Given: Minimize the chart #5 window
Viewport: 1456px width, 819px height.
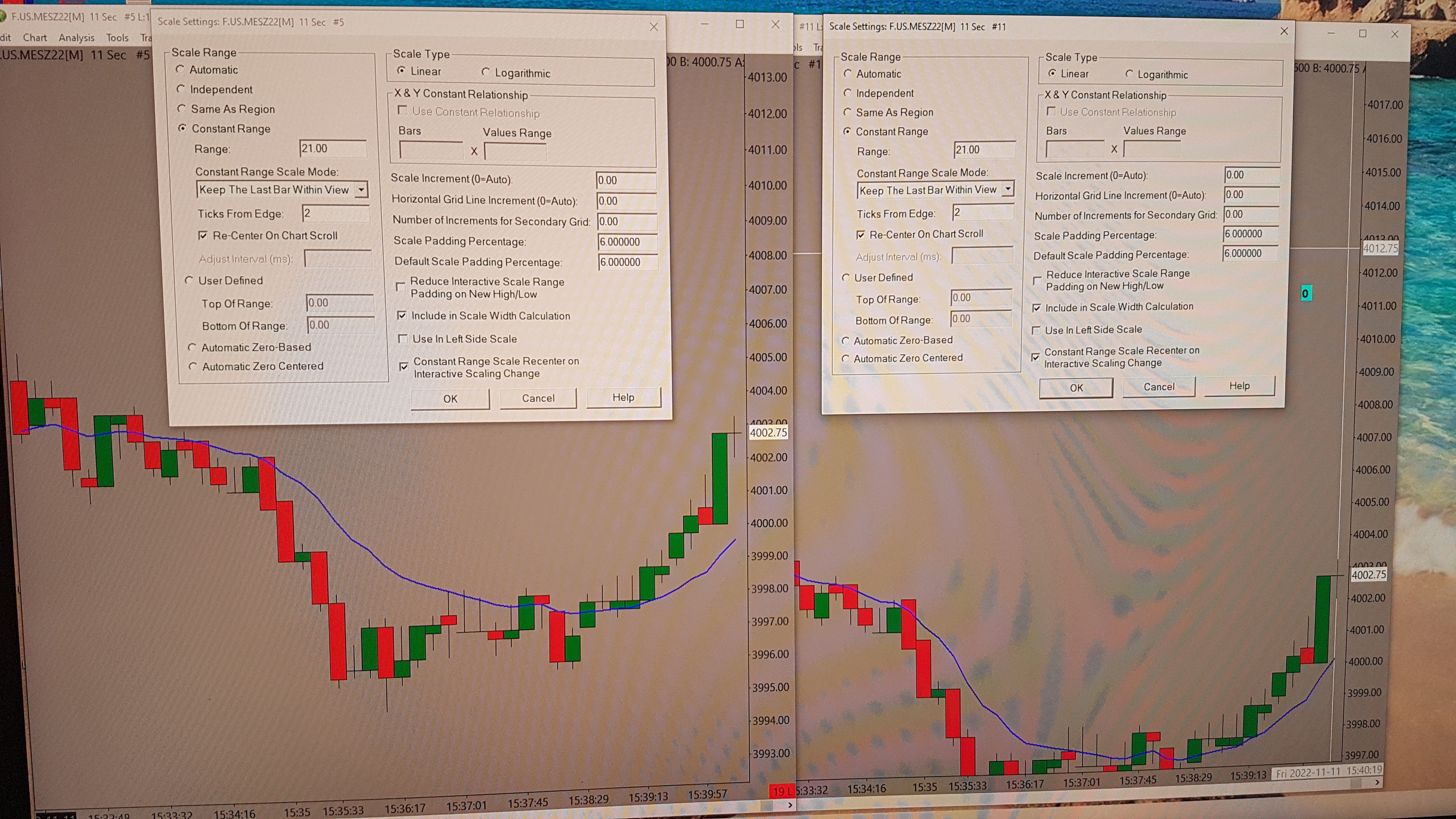Looking at the screenshot, I should 704,24.
